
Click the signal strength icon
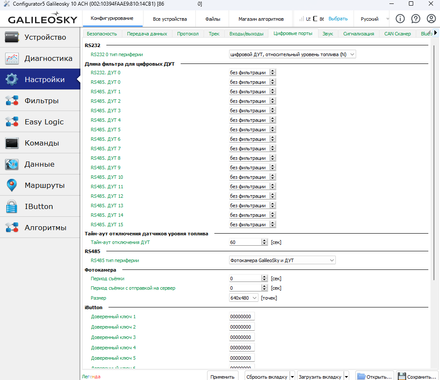(x=301, y=19)
